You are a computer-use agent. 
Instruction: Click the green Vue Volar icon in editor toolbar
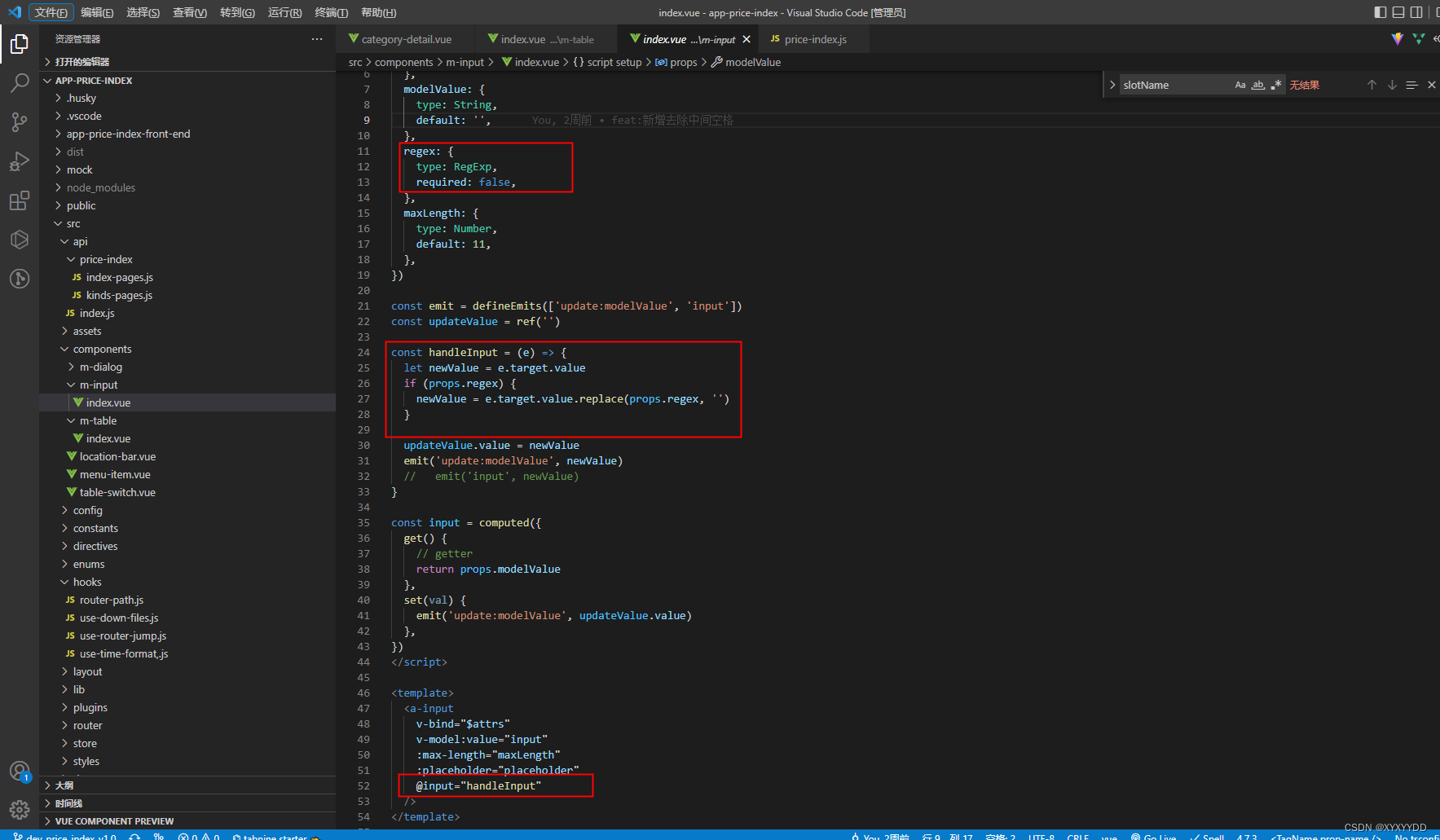(1419, 39)
